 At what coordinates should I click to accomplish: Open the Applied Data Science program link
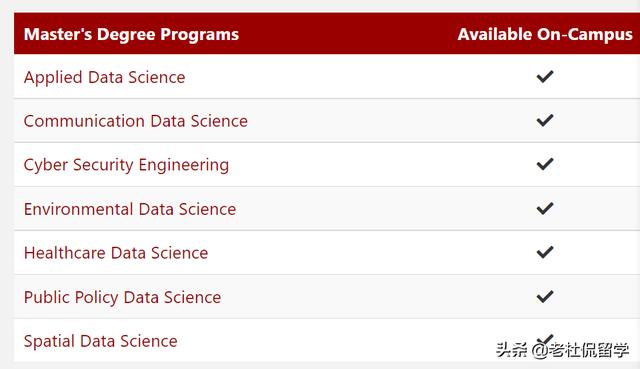(x=104, y=78)
